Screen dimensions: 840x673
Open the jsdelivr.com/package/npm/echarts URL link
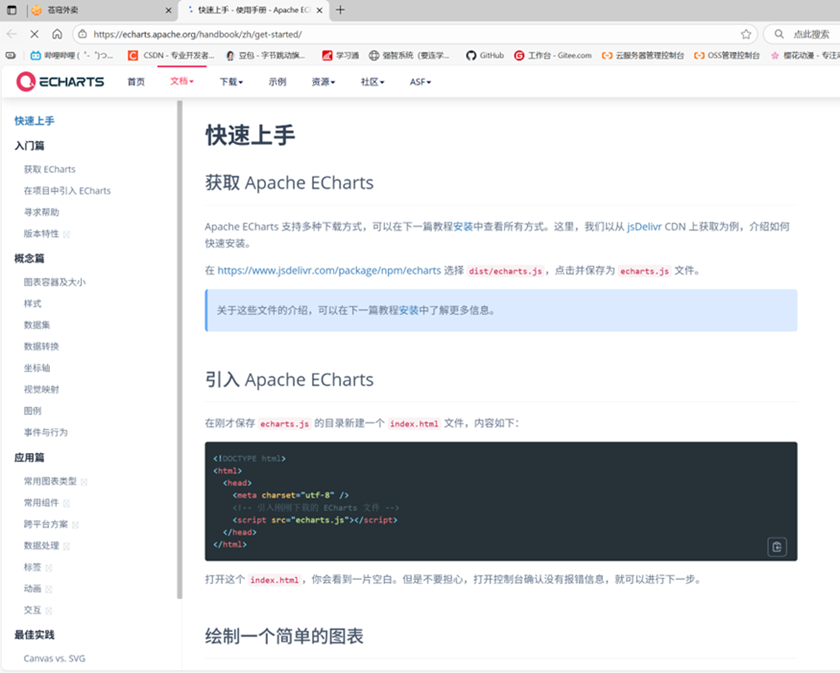click(329, 271)
